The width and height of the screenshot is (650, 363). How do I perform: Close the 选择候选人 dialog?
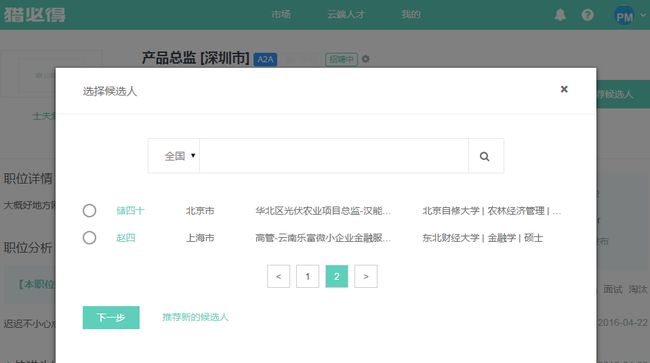pyautogui.click(x=564, y=89)
